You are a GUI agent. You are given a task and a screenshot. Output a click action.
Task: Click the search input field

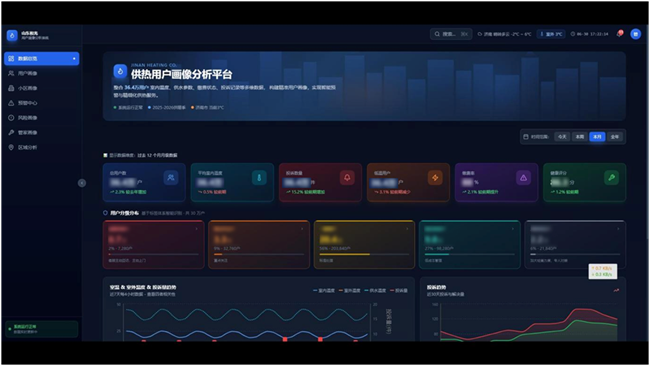click(x=451, y=34)
